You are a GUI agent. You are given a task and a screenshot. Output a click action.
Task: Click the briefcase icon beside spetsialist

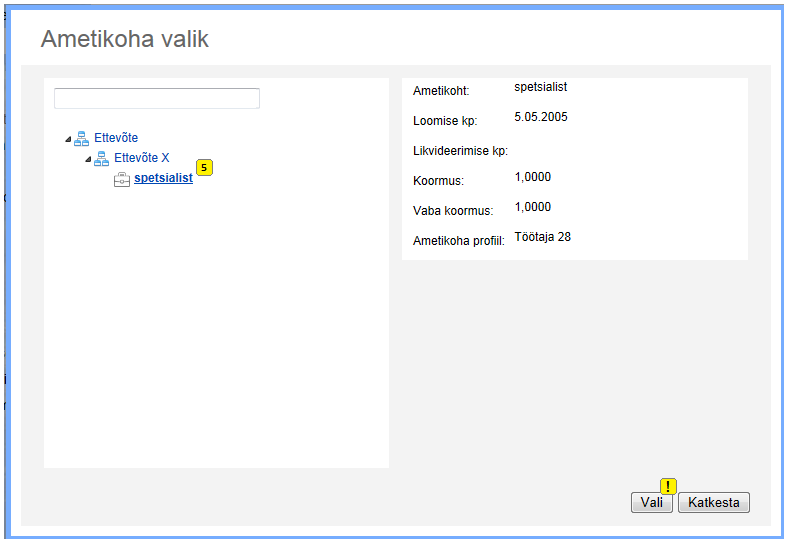click(x=122, y=179)
